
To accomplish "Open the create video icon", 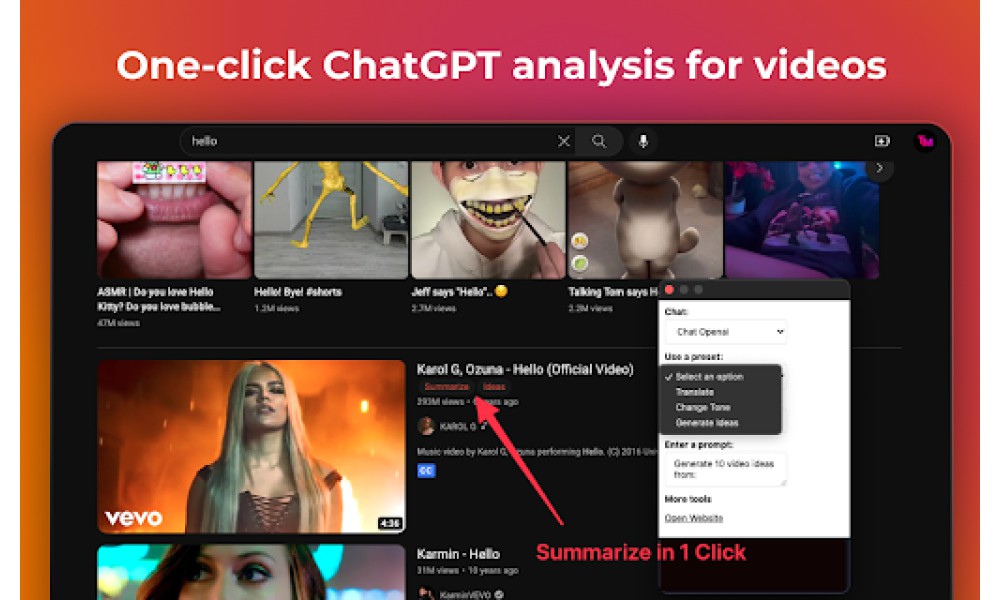I will coord(882,141).
